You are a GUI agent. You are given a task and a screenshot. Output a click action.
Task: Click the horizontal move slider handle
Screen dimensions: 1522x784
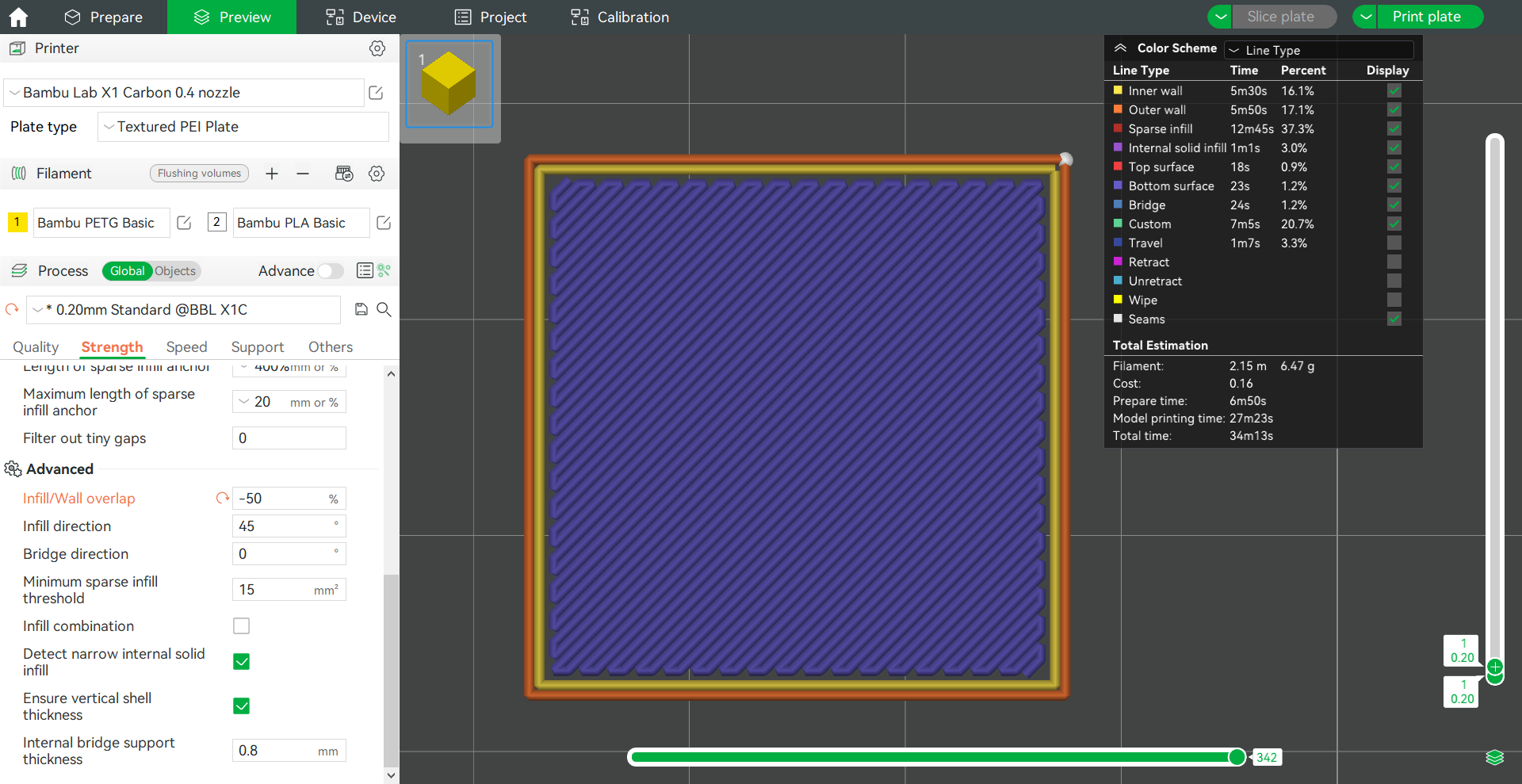click(1237, 757)
